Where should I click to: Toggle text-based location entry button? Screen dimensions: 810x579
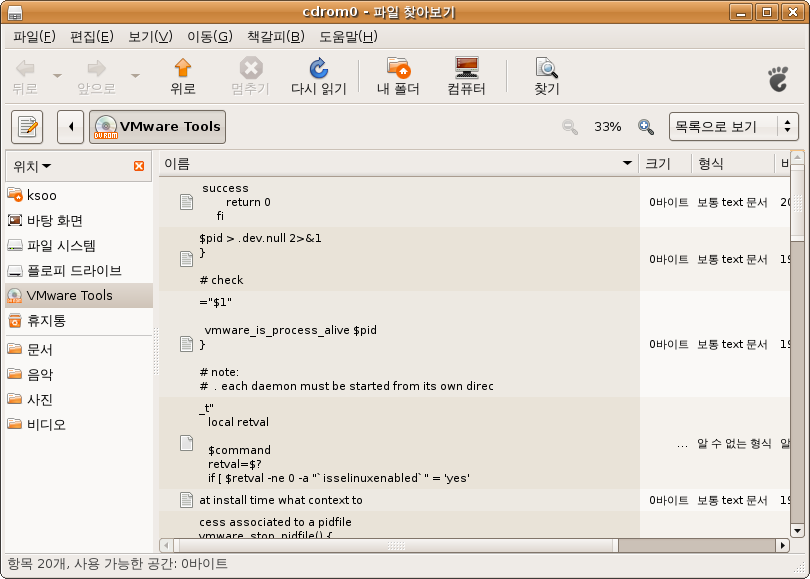click(27, 127)
